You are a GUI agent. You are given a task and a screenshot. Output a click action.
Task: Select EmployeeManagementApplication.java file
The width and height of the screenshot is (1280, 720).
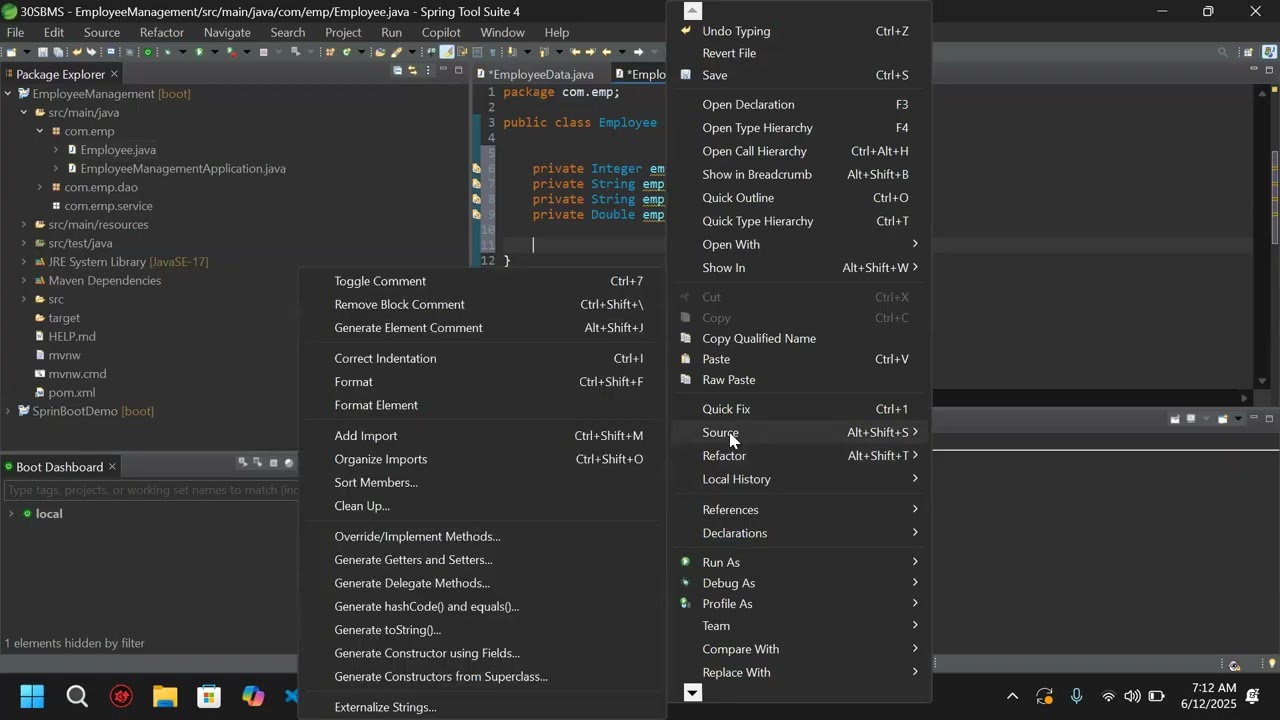point(183,169)
